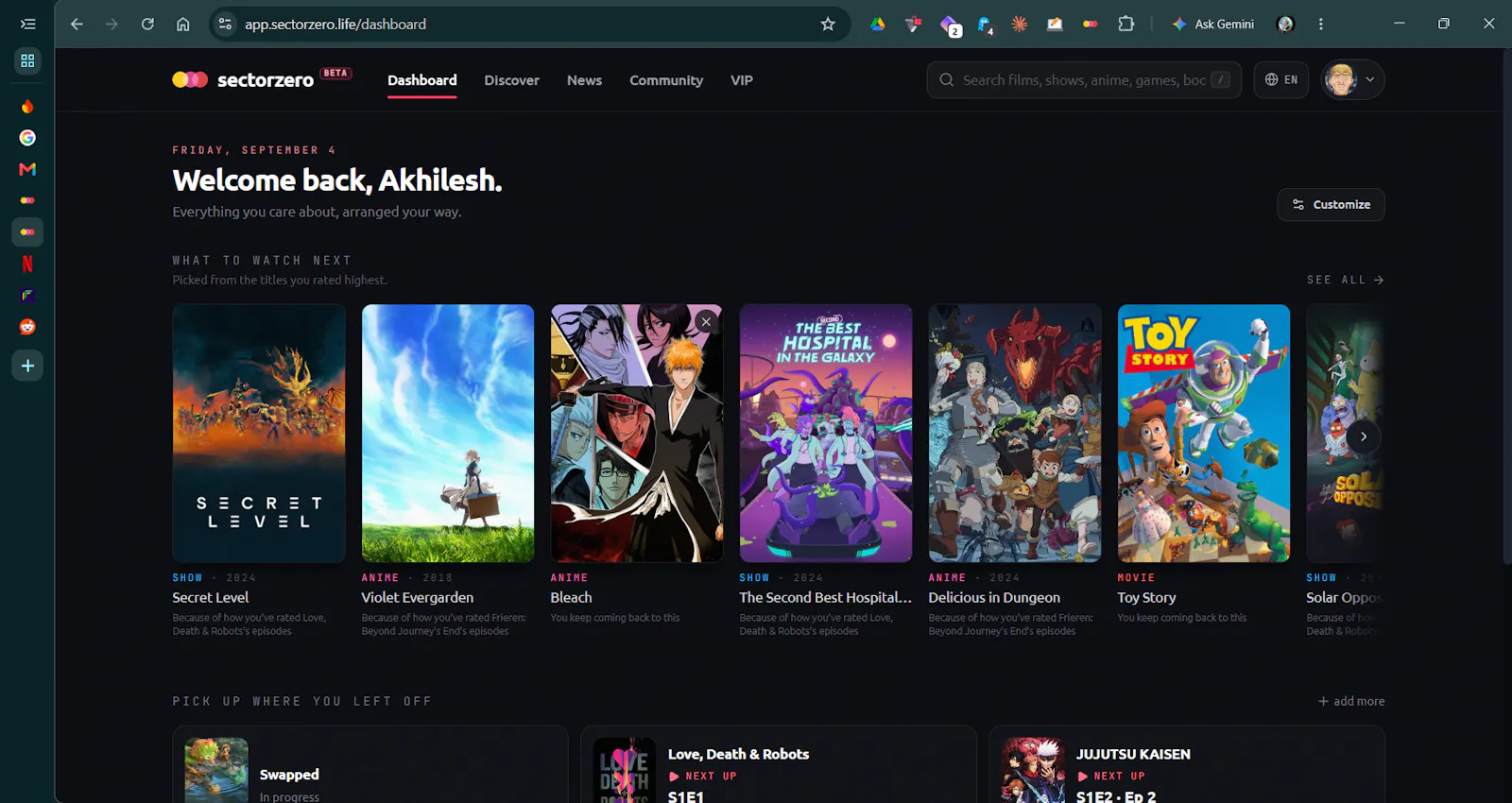Click the Delicious in Dungeon title text
The height and width of the screenshot is (803, 1512).
tap(994, 597)
